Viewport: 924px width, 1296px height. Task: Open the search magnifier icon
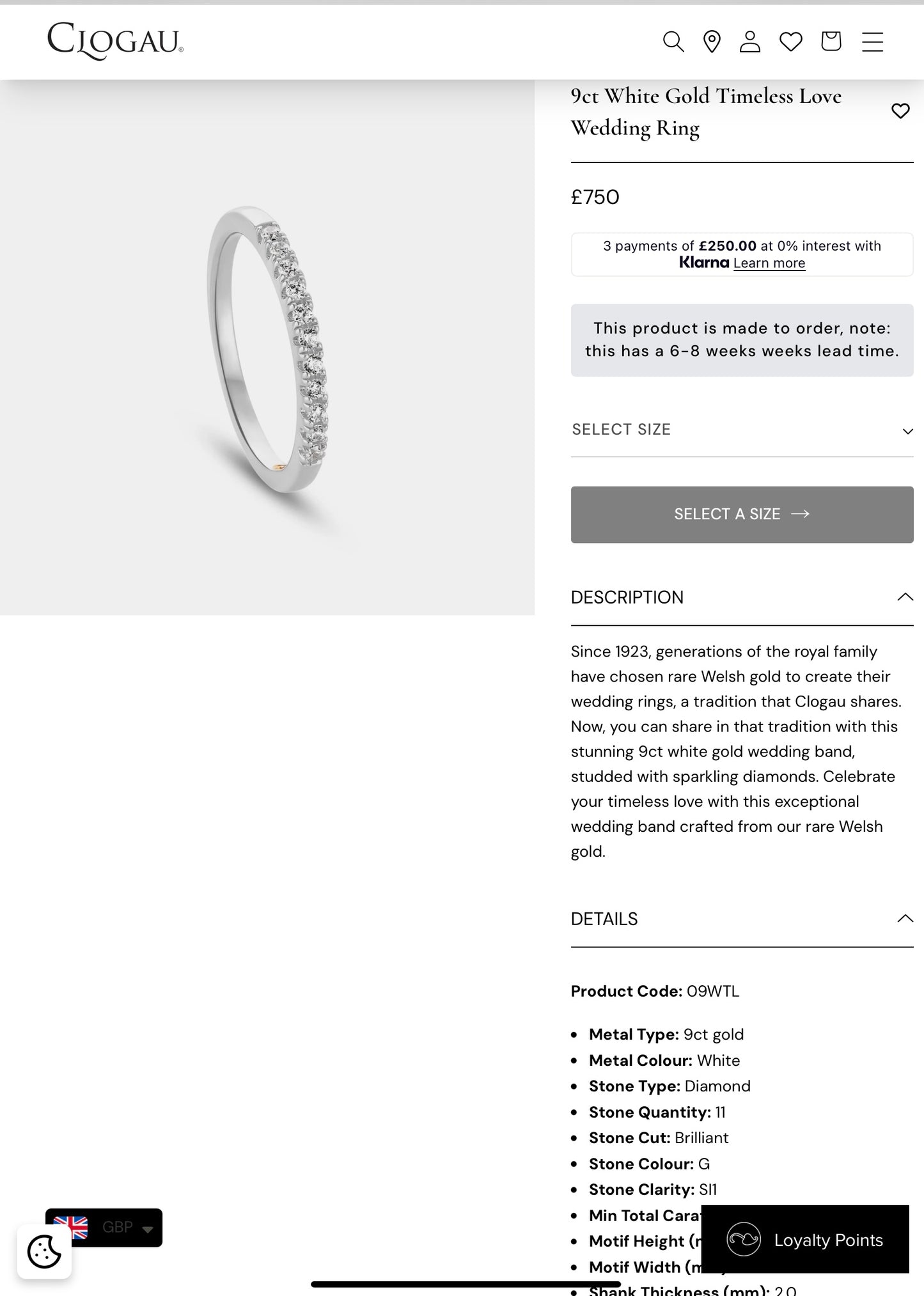pos(673,42)
